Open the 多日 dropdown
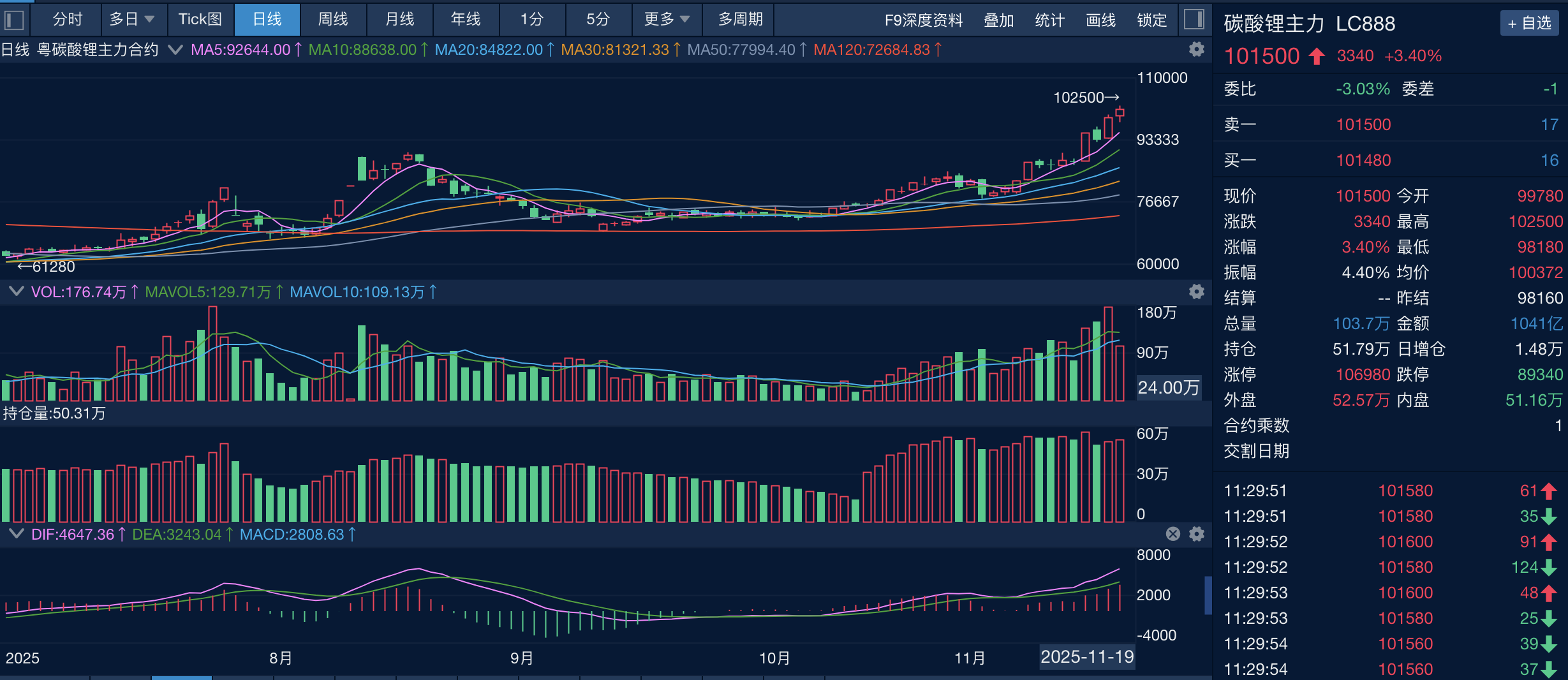1568x680 pixels. [131, 20]
